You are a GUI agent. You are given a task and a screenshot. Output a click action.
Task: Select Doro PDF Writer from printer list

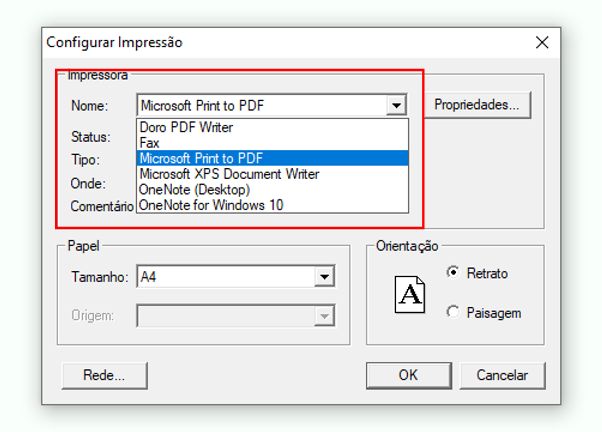(272, 127)
